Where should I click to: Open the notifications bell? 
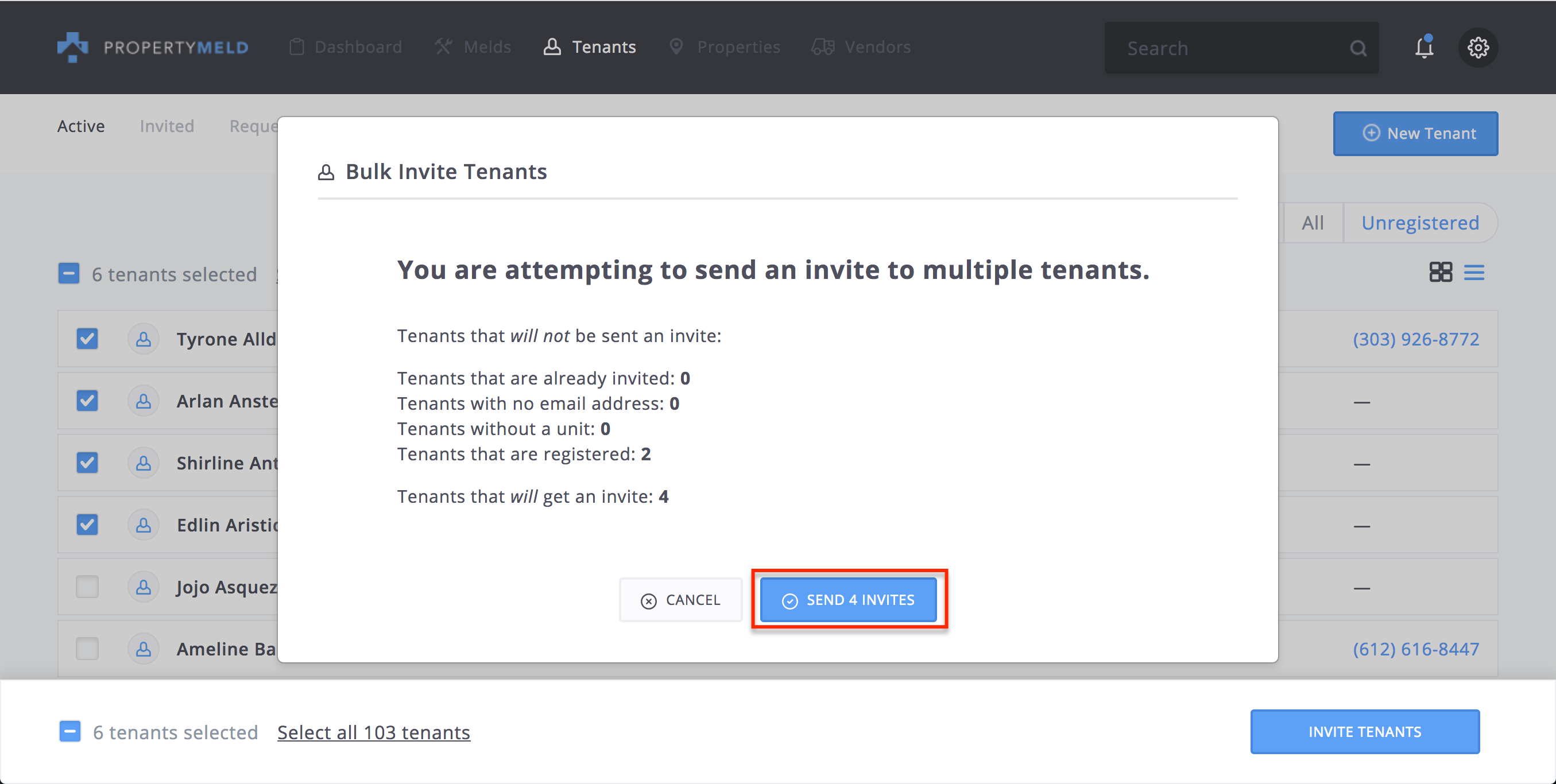(x=1424, y=47)
